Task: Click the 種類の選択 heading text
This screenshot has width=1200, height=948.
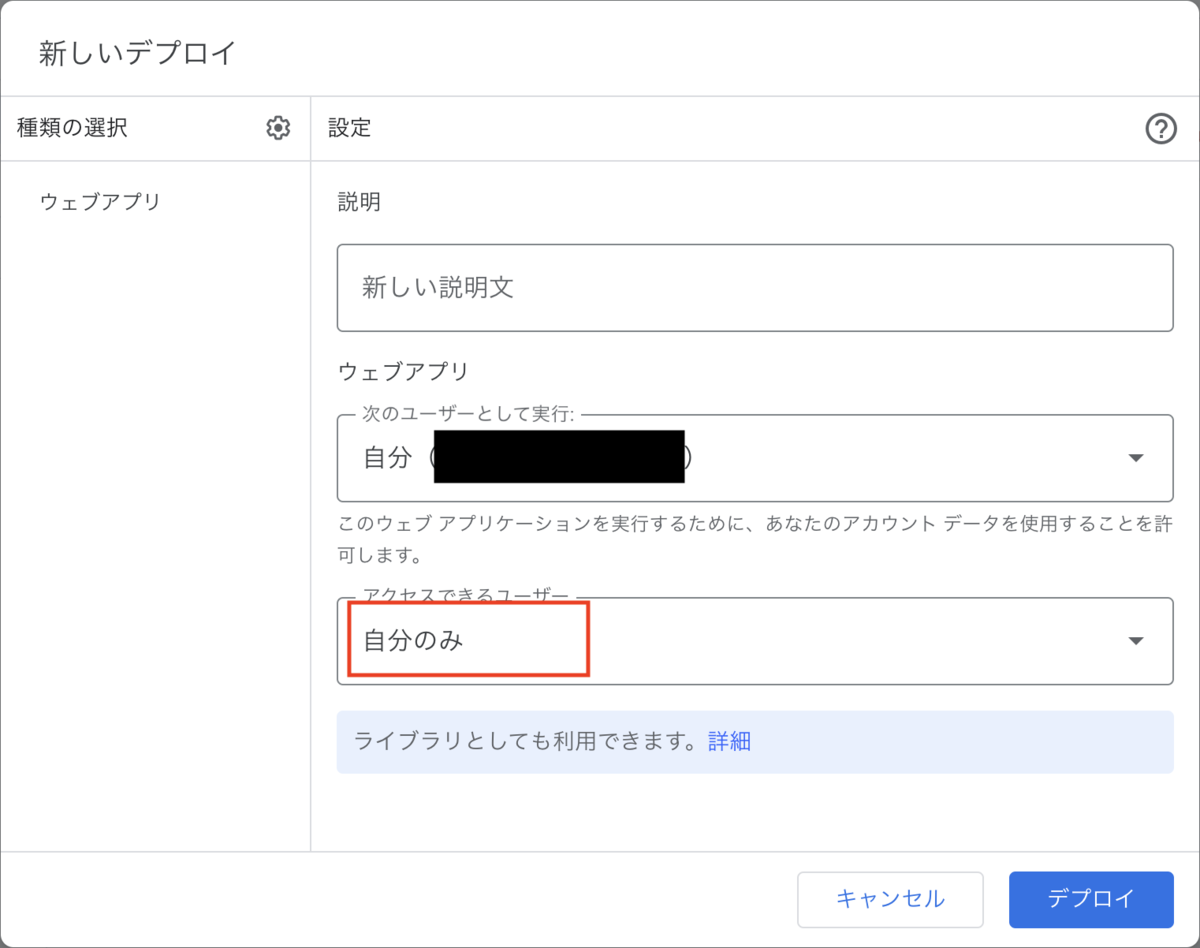Action: 72,128
